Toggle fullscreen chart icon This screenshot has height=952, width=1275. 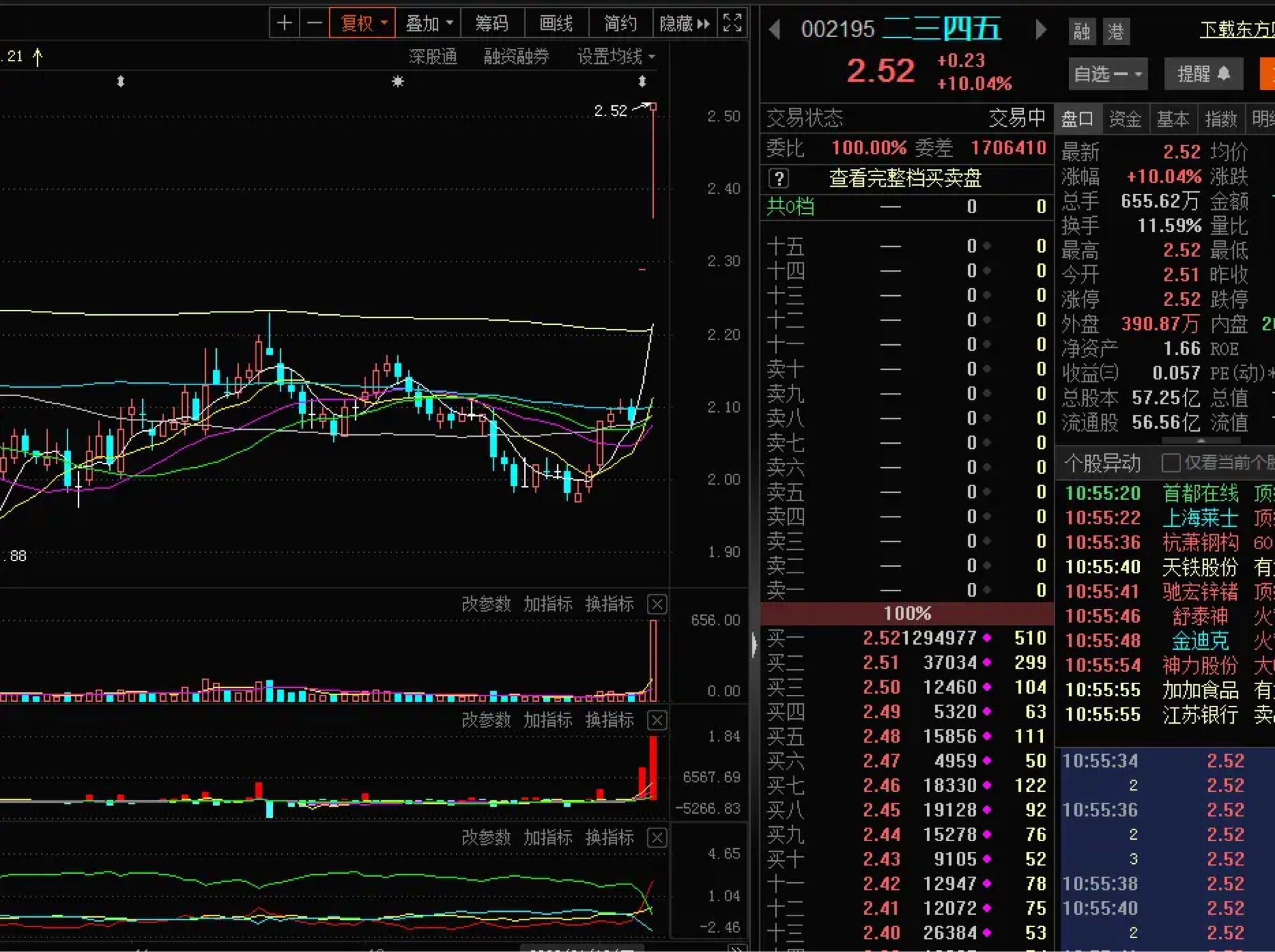(732, 24)
